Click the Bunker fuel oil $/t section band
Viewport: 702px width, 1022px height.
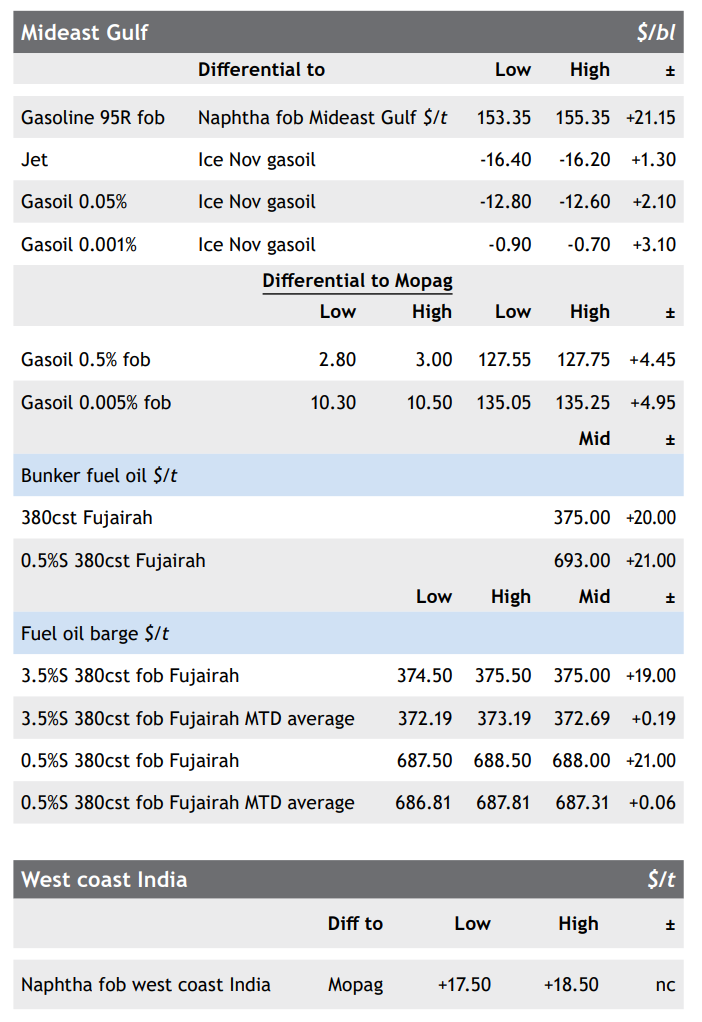pos(348,475)
